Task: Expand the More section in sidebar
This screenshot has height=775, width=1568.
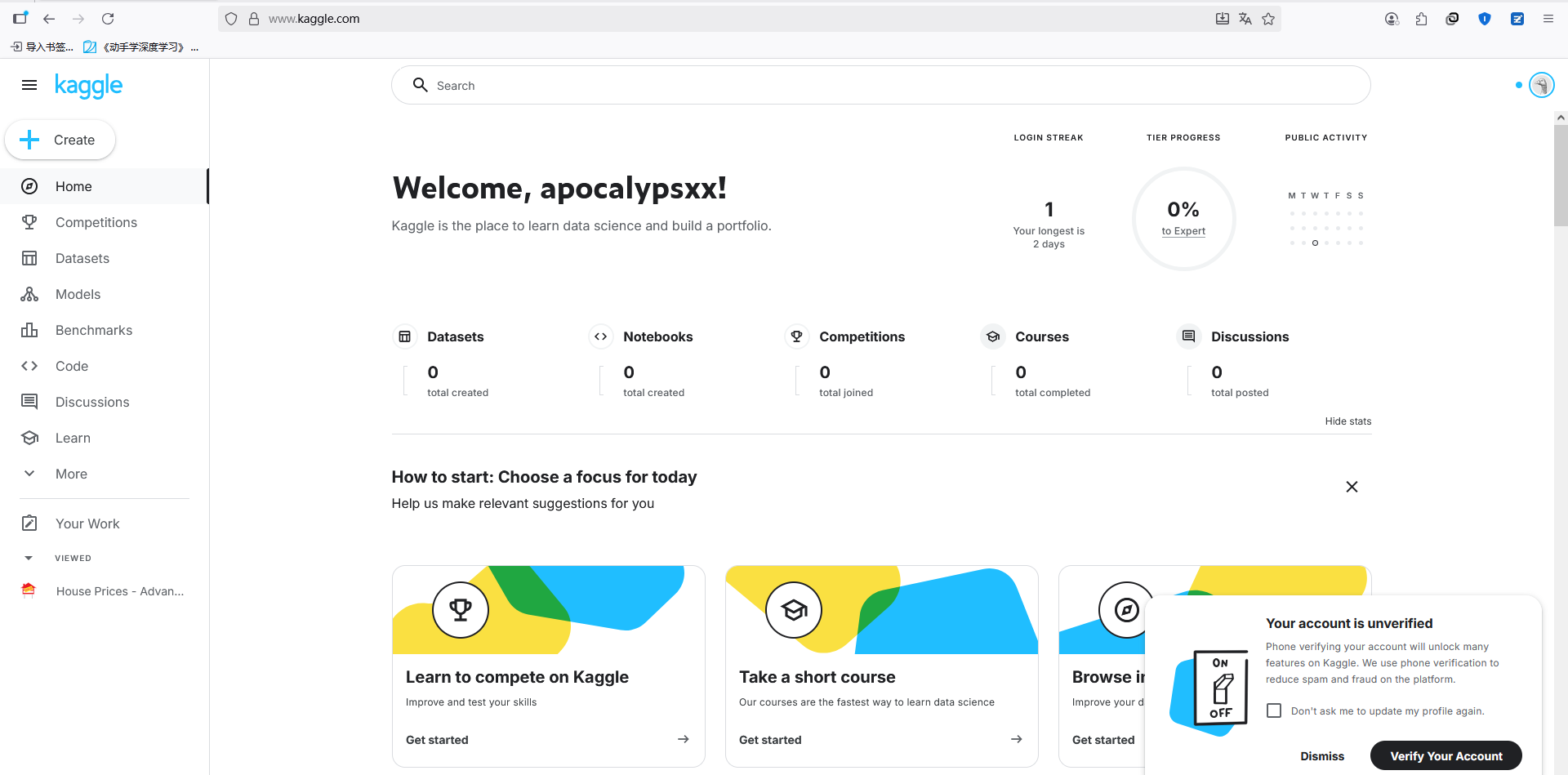Action: click(x=105, y=474)
